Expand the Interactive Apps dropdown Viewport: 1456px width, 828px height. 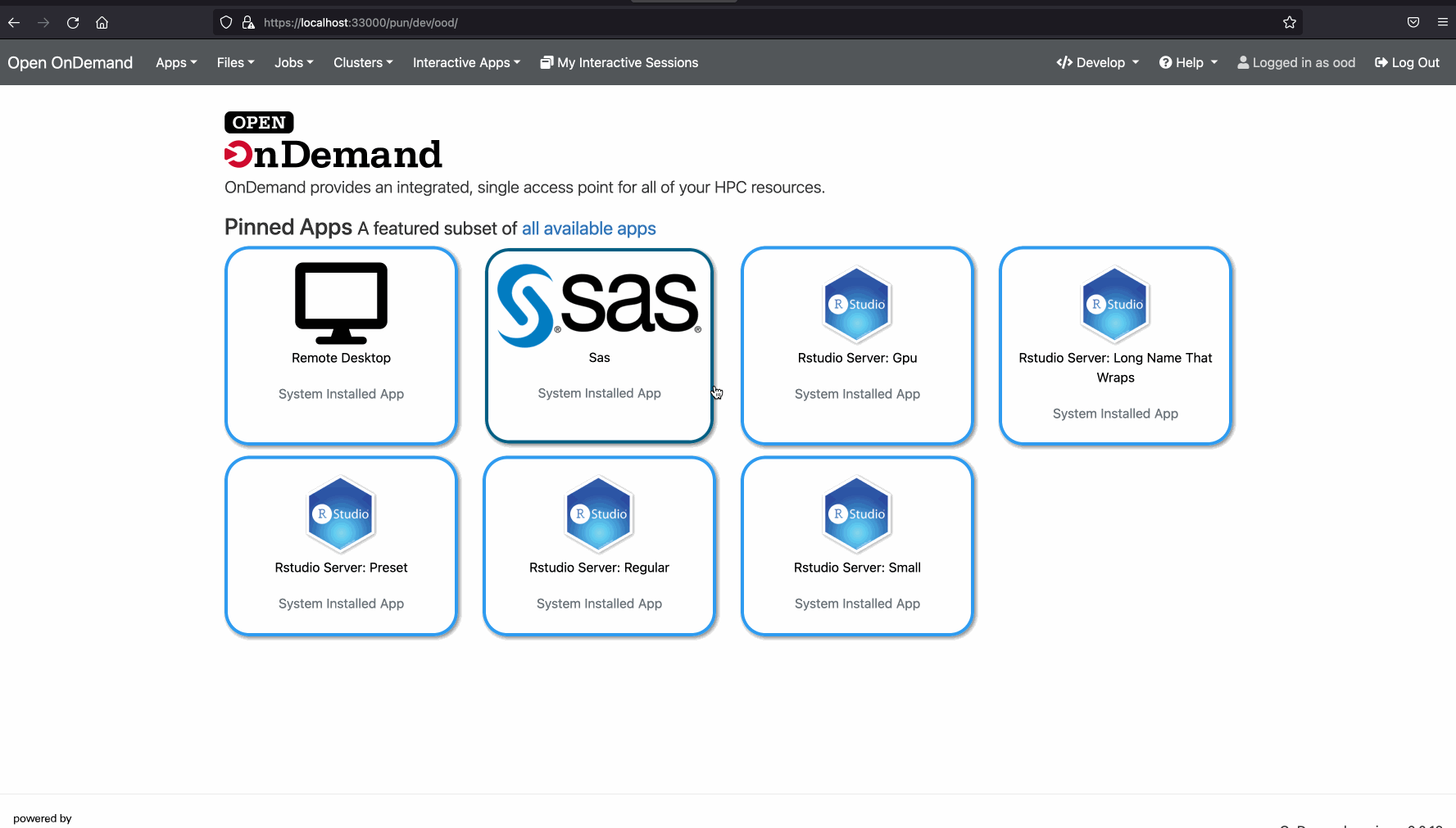click(x=465, y=62)
